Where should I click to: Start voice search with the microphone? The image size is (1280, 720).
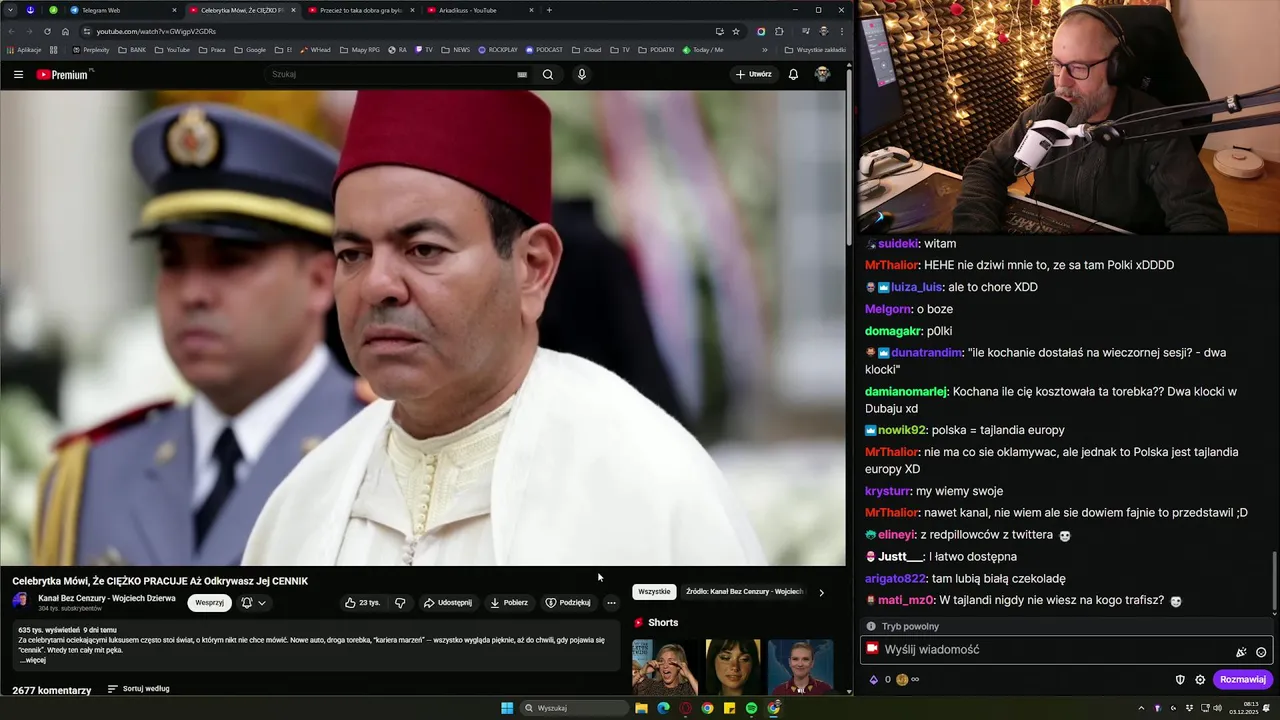point(582,74)
